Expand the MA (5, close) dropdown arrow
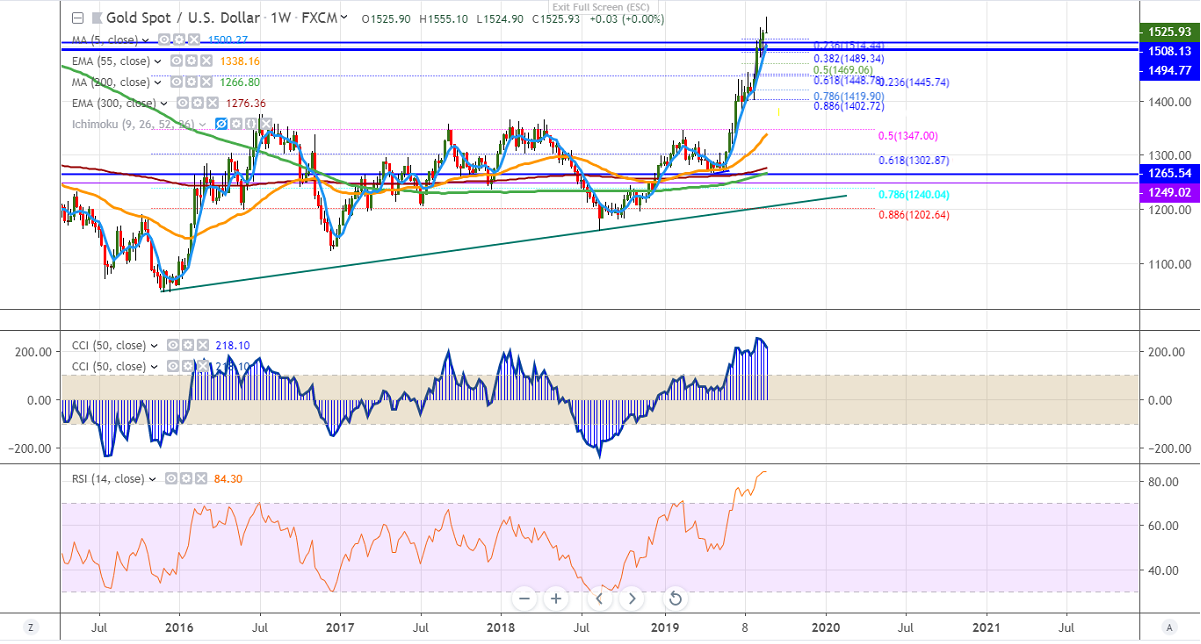 click(x=145, y=40)
